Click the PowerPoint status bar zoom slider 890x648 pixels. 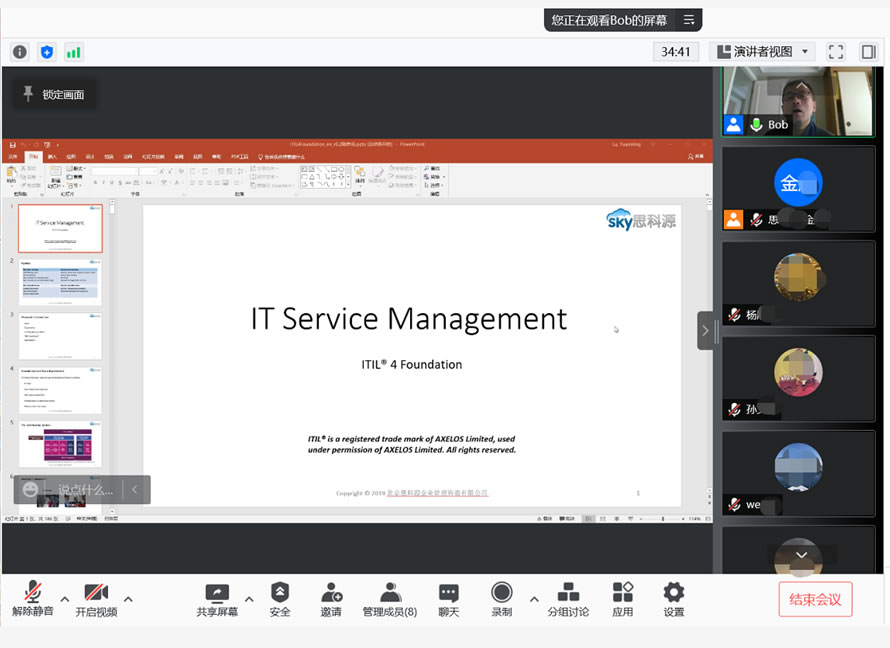[662, 519]
